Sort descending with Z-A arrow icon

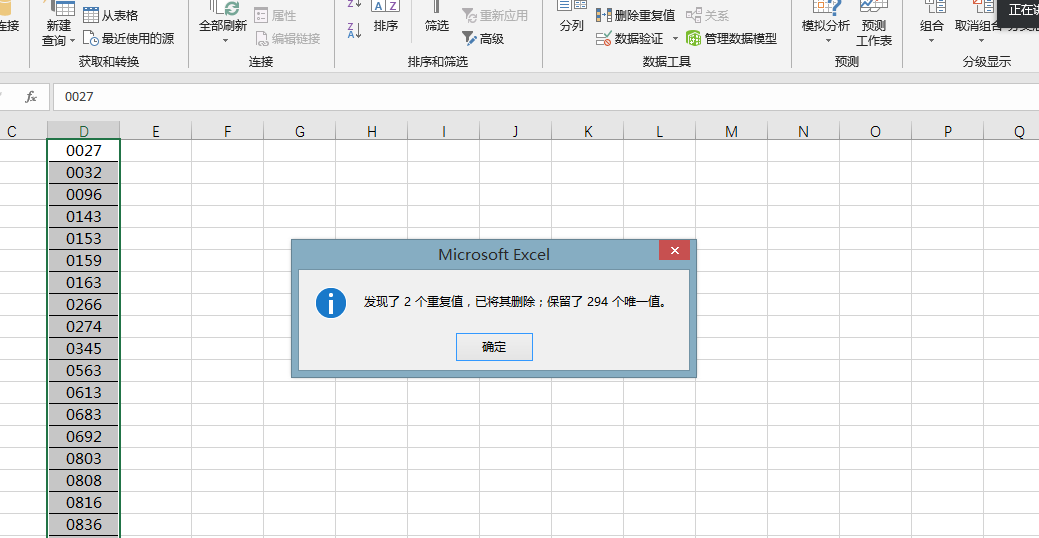point(355,30)
